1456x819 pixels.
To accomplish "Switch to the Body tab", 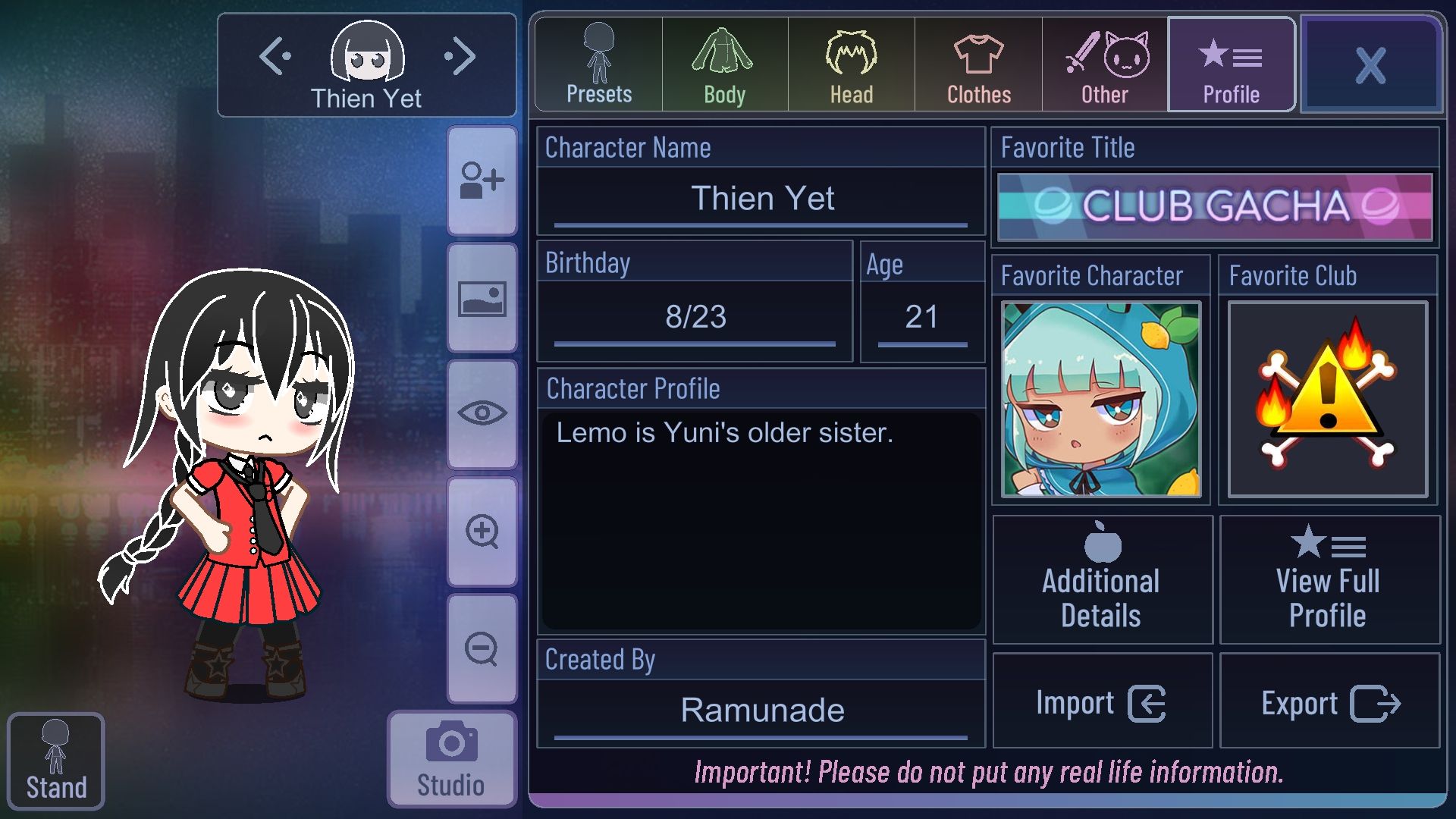I will point(725,64).
